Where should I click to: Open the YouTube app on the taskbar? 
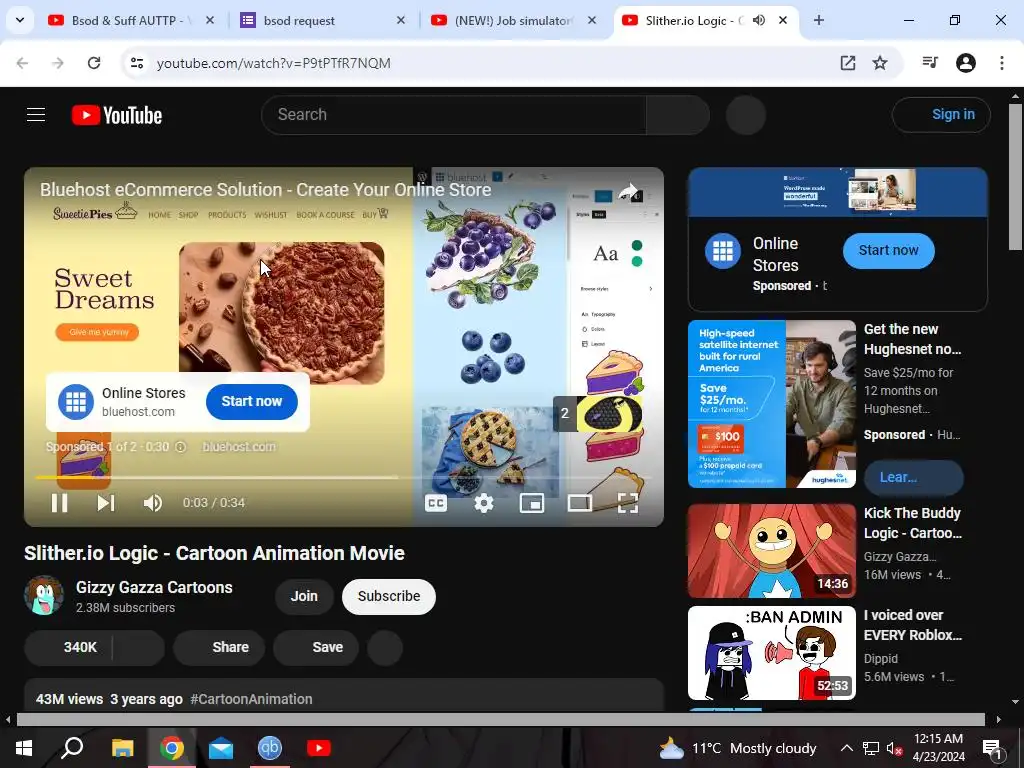click(x=319, y=748)
